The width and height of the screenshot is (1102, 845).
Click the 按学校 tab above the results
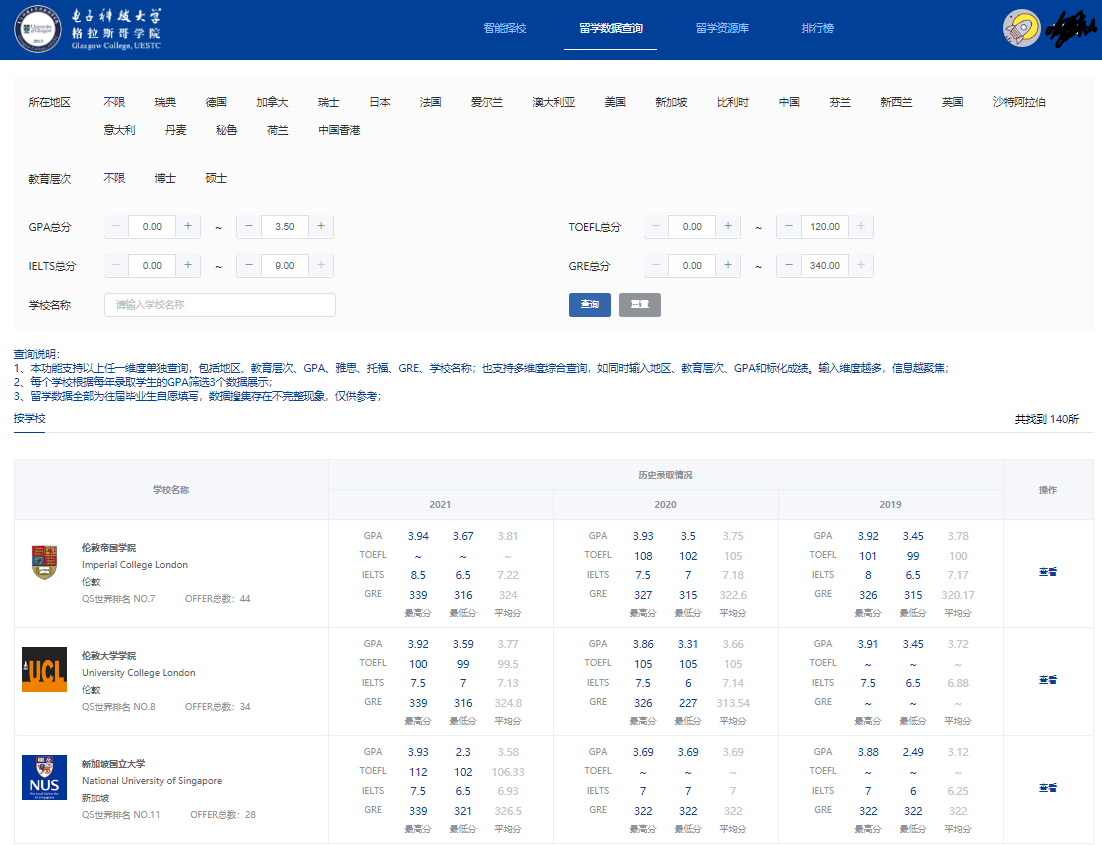click(28, 419)
